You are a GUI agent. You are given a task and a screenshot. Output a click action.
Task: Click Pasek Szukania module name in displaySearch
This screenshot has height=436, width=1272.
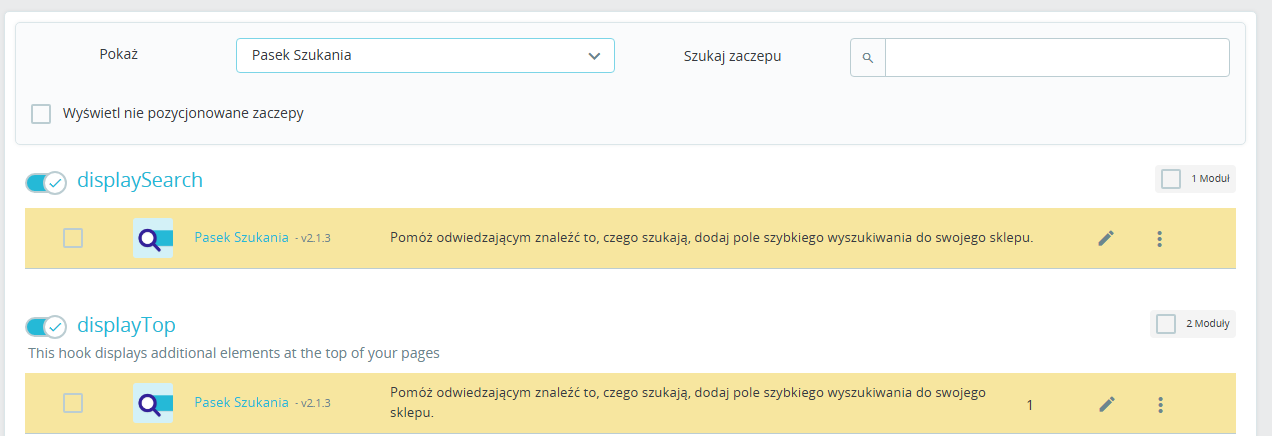(x=241, y=238)
